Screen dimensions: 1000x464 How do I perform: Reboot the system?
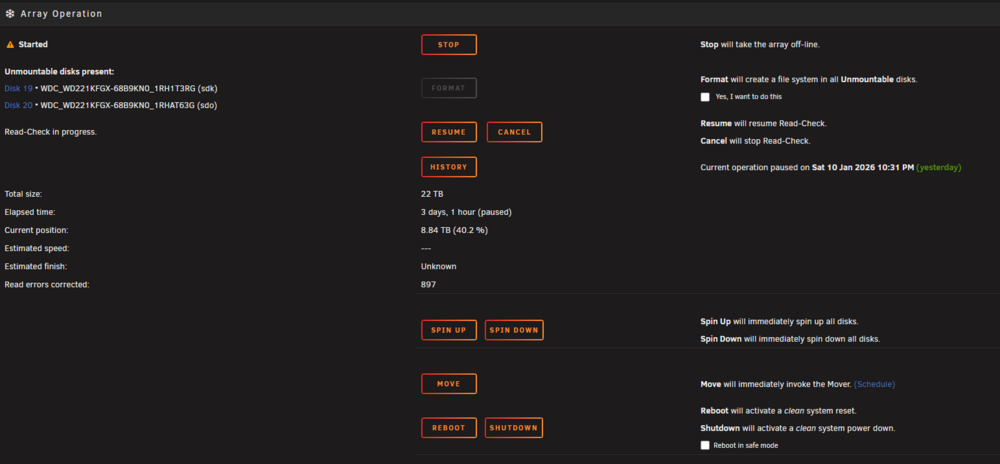click(449, 428)
